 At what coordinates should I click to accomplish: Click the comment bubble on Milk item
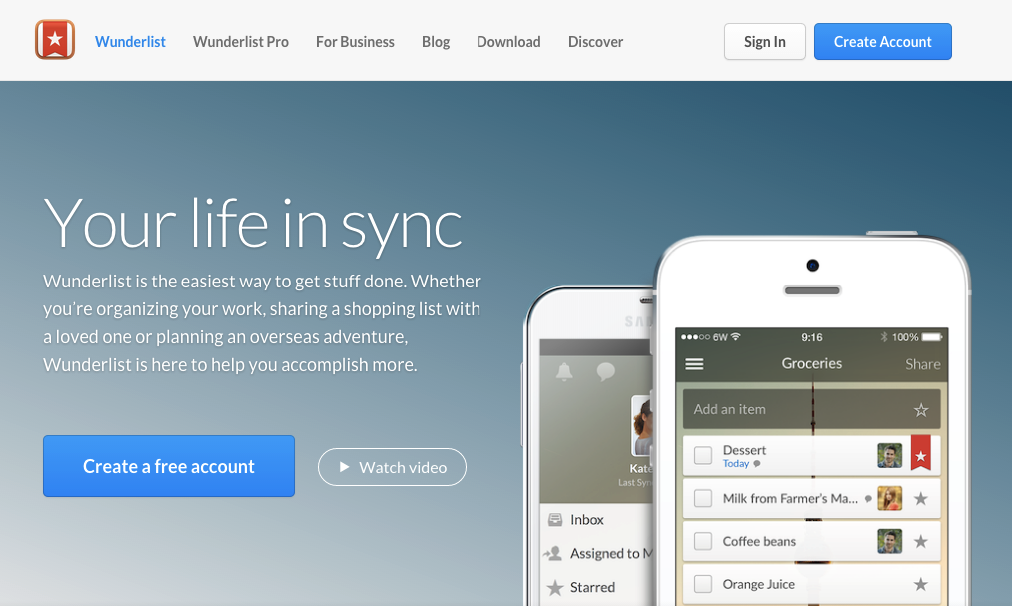point(868,498)
